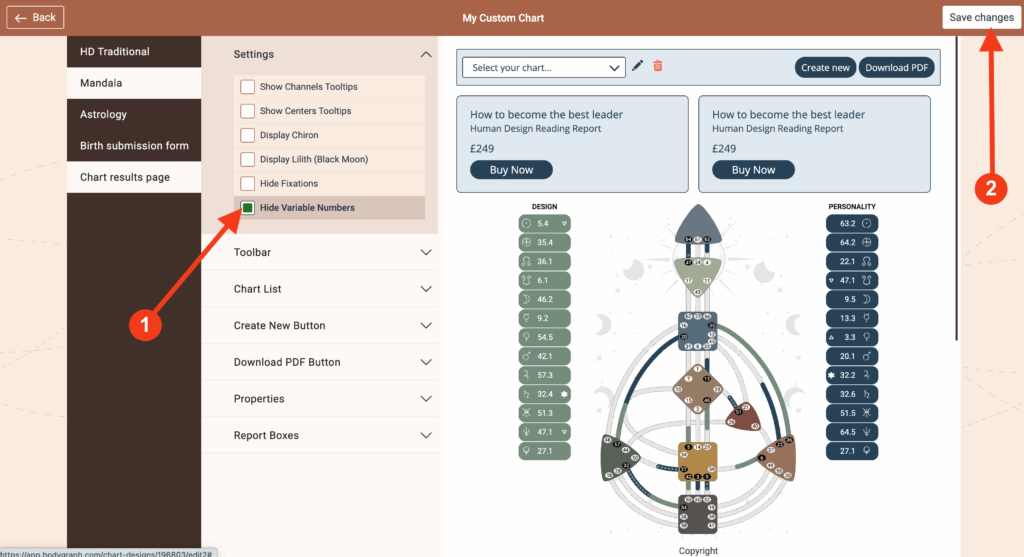
Task: Click the Save changes button
Action: tap(980, 18)
